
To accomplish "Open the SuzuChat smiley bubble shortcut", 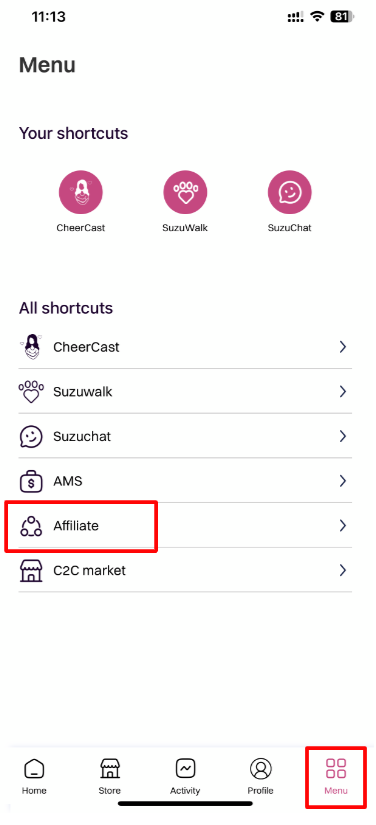I will tap(289, 192).
